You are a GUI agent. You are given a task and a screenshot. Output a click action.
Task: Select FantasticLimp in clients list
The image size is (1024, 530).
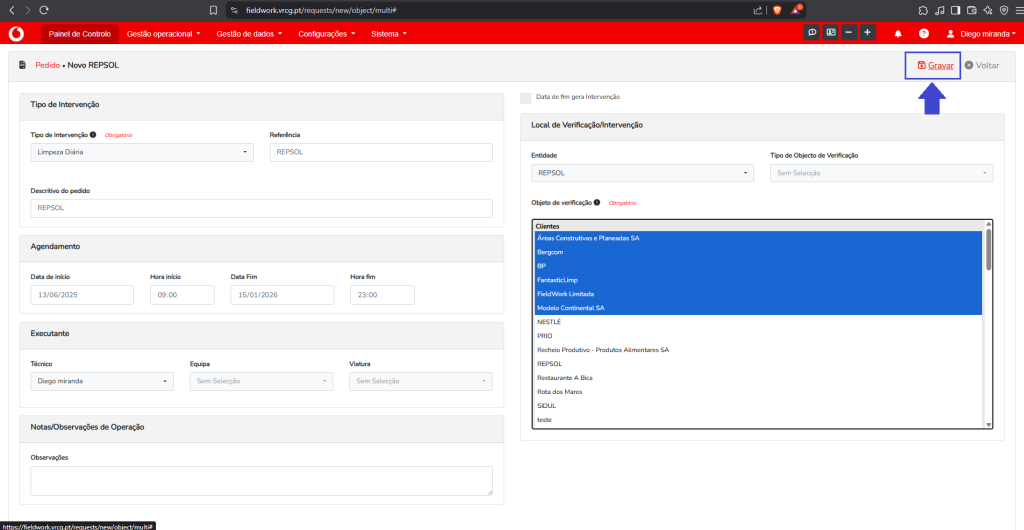758,280
